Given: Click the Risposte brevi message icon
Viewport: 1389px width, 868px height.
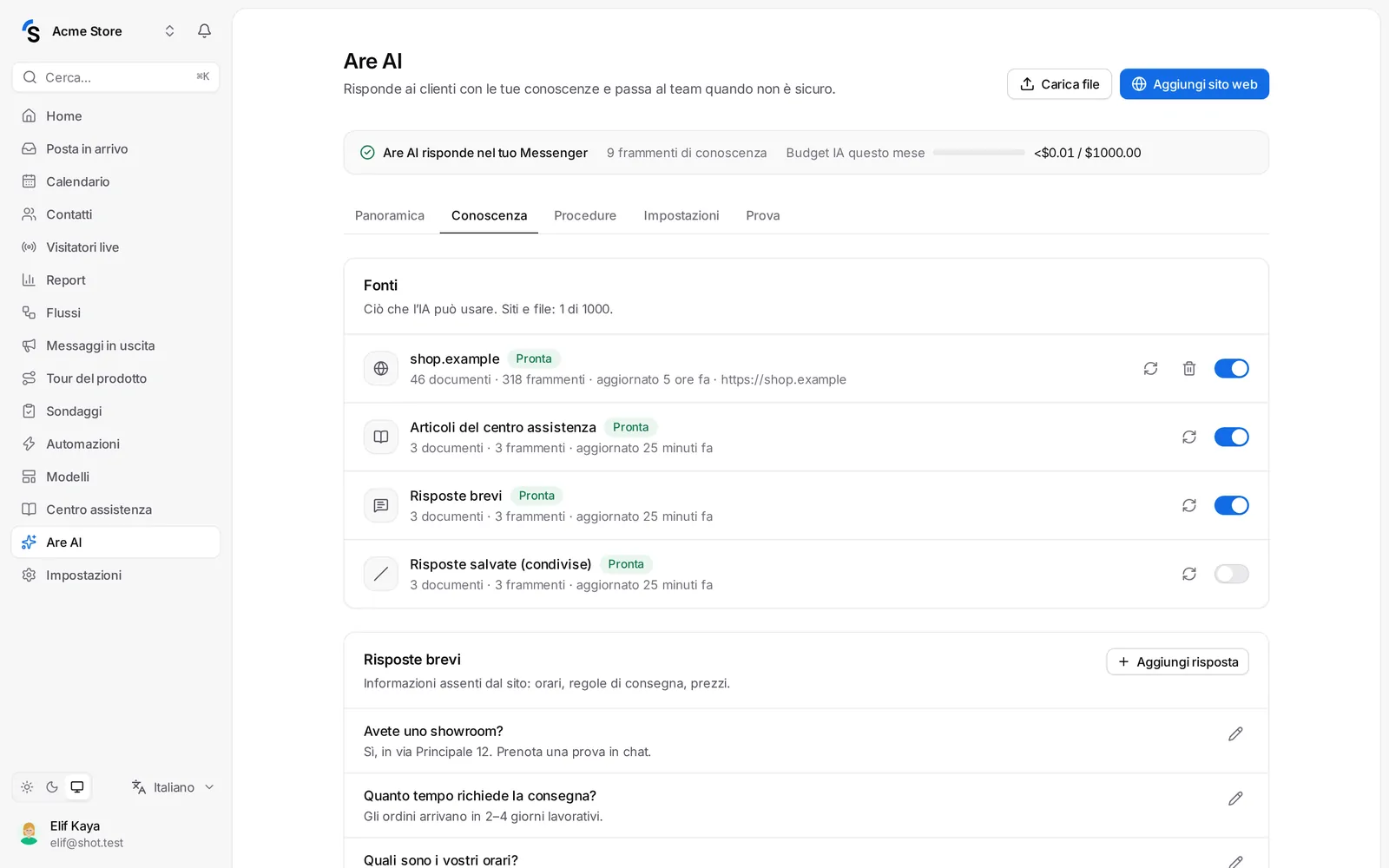Looking at the screenshot, I should tap(381, 506).
